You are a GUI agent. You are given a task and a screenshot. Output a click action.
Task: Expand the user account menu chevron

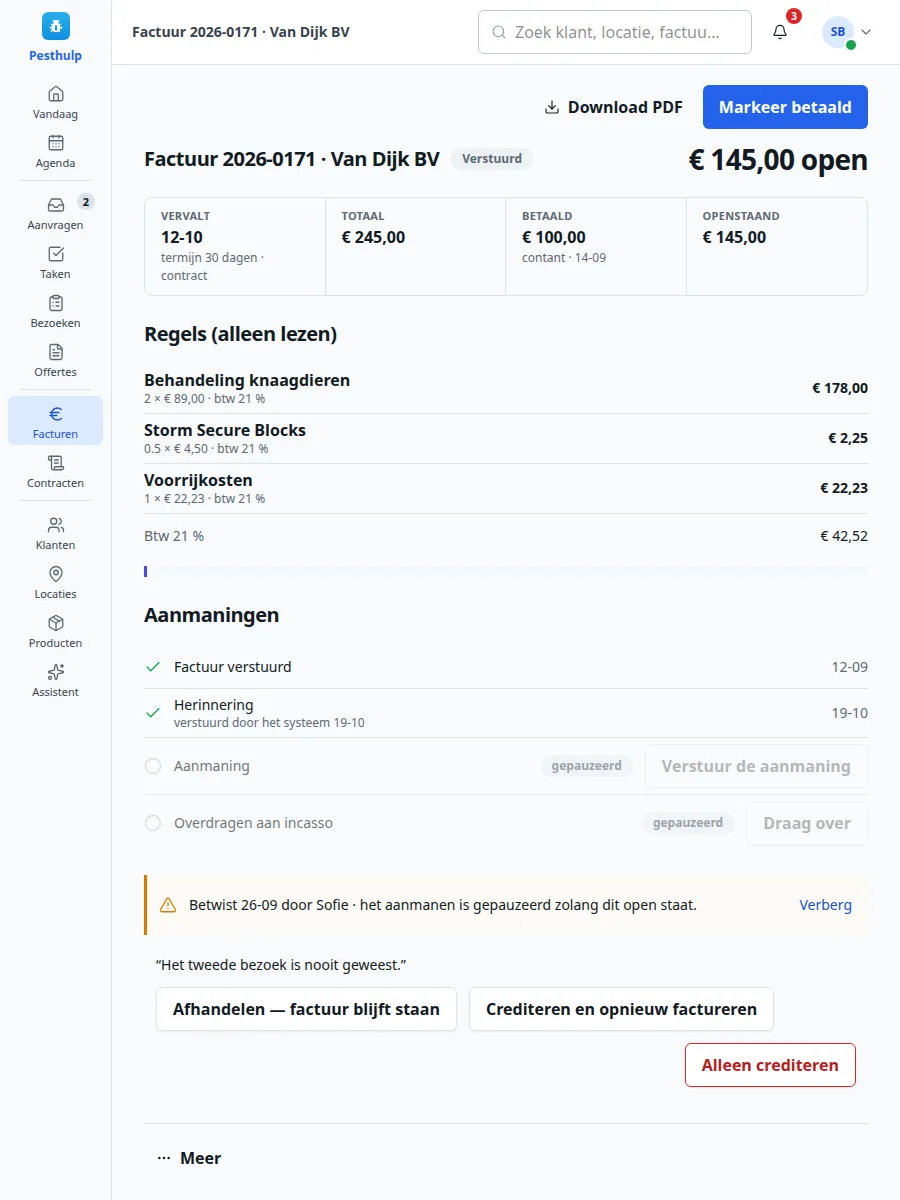click(866, 32)
